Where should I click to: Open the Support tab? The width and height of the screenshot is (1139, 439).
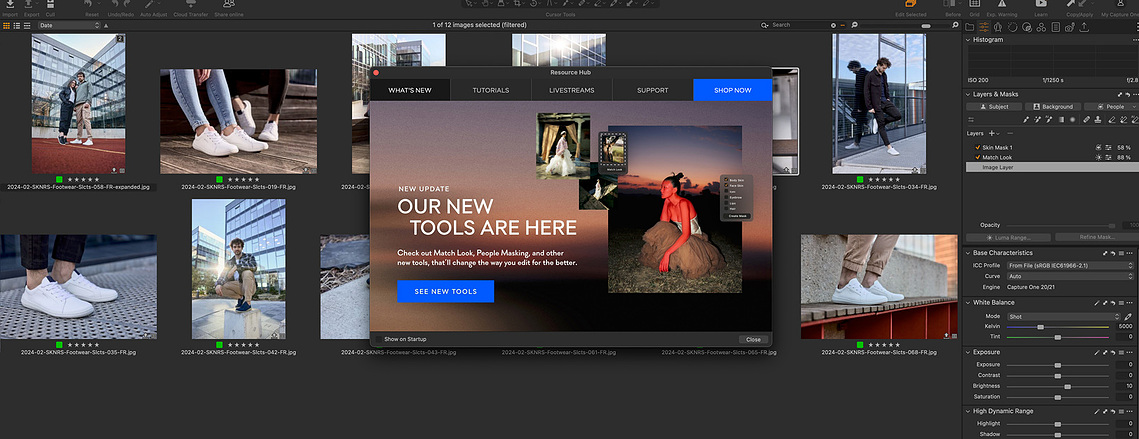(x=652, y=90)
